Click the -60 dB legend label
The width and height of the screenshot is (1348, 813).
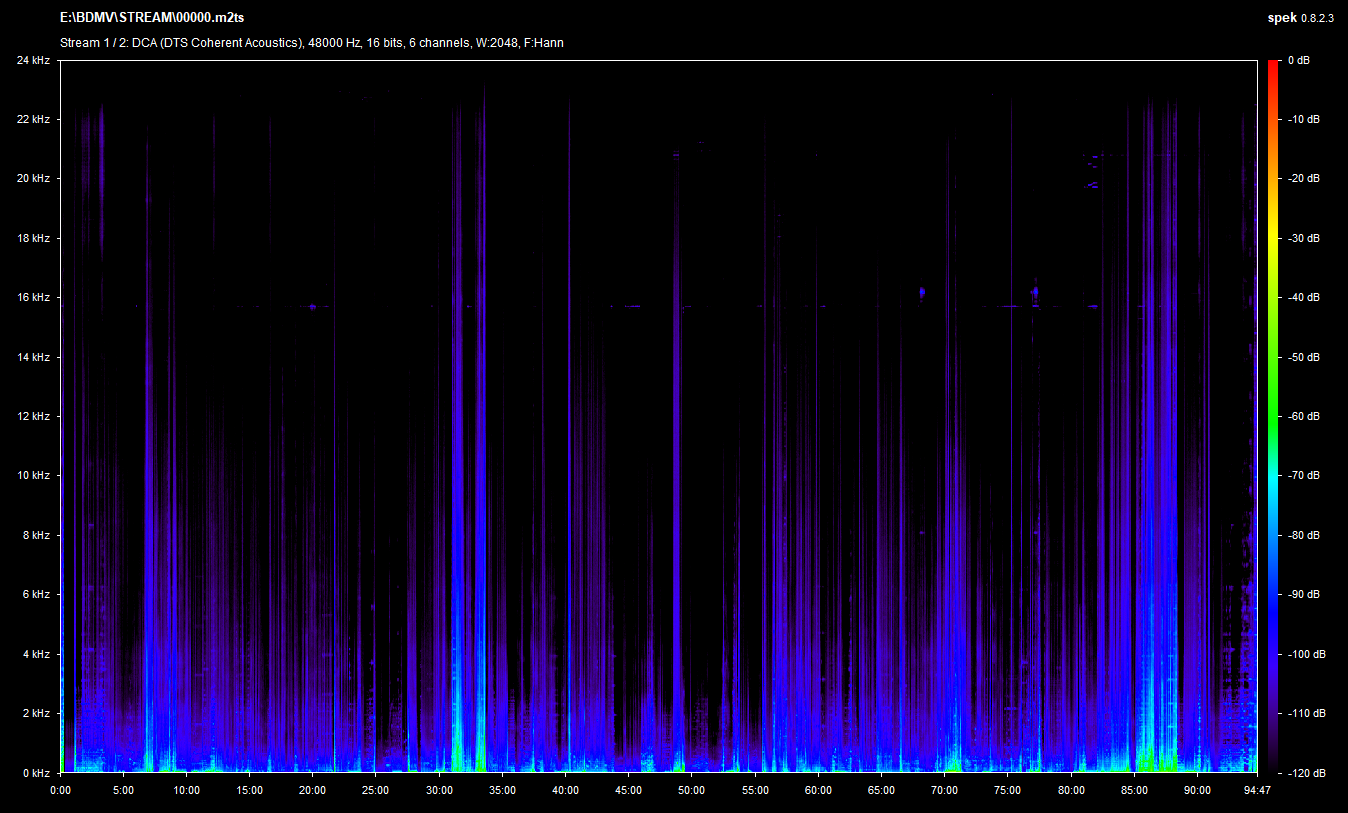pyautogui.click(x=1303, y=417)
